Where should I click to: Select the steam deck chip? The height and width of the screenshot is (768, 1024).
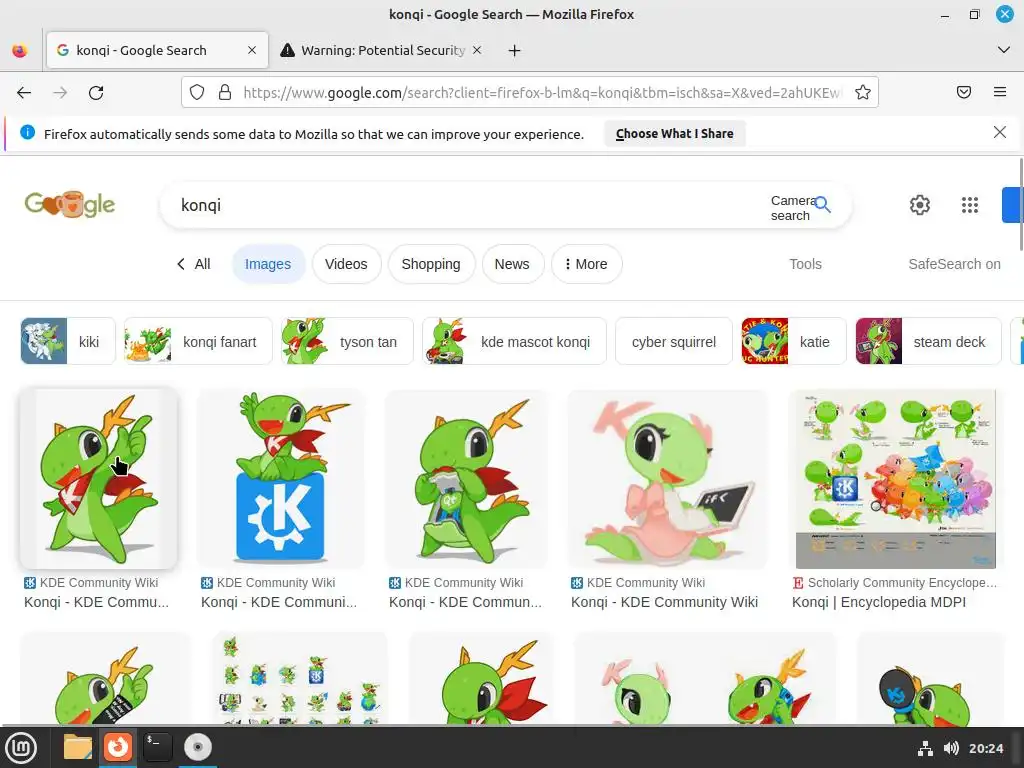click(x=928, y=341)
